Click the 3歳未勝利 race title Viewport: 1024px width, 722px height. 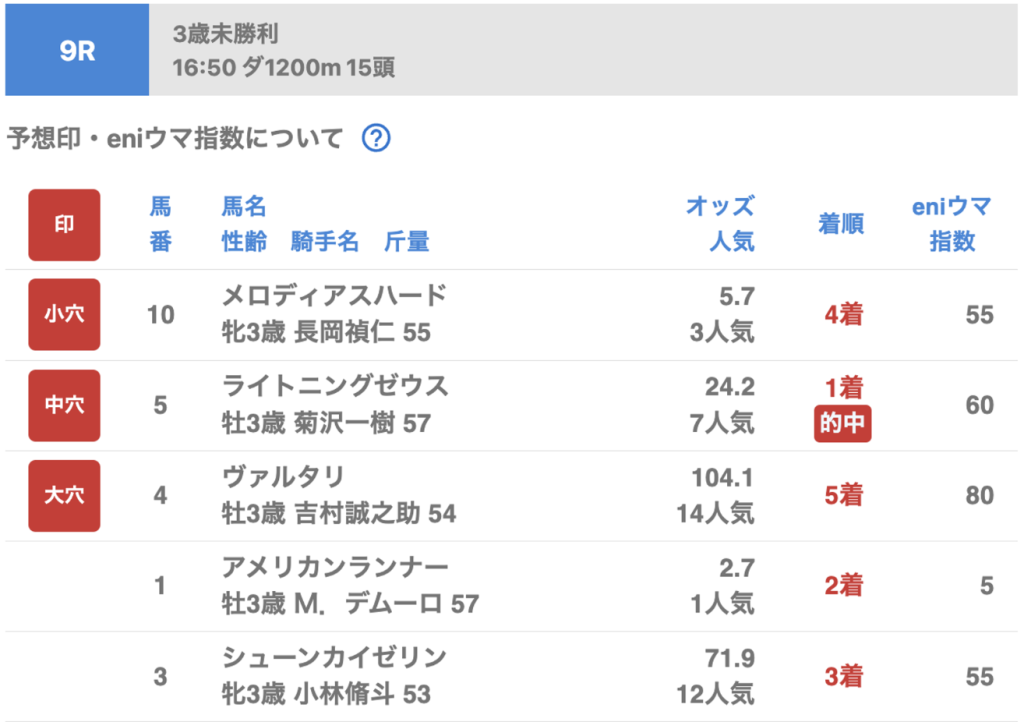(225, 34)
